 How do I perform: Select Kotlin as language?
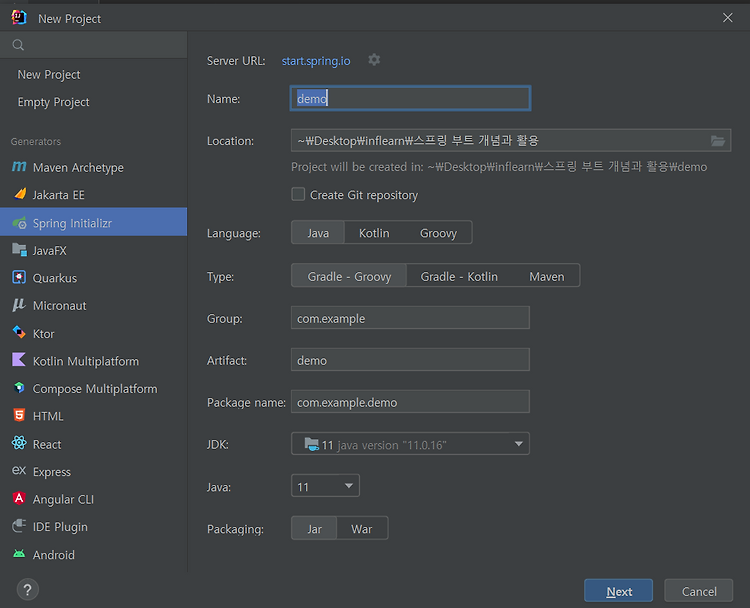tap(374, 233)
